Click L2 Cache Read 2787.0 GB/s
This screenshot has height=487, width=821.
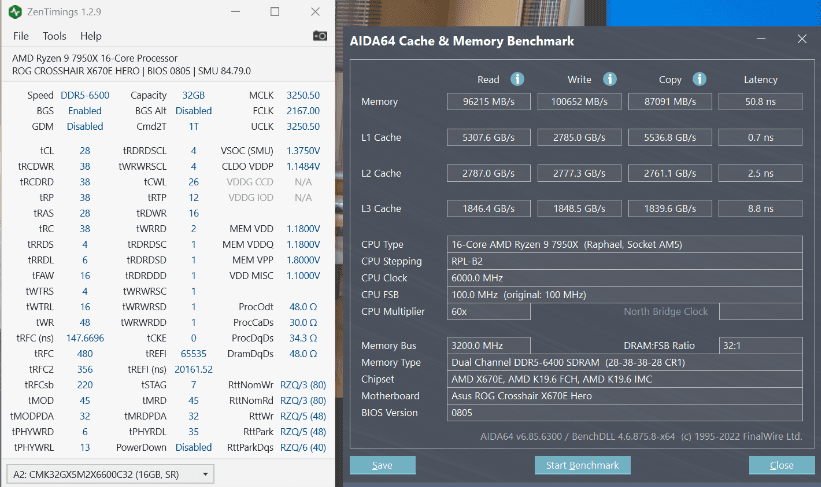(489, 173)
